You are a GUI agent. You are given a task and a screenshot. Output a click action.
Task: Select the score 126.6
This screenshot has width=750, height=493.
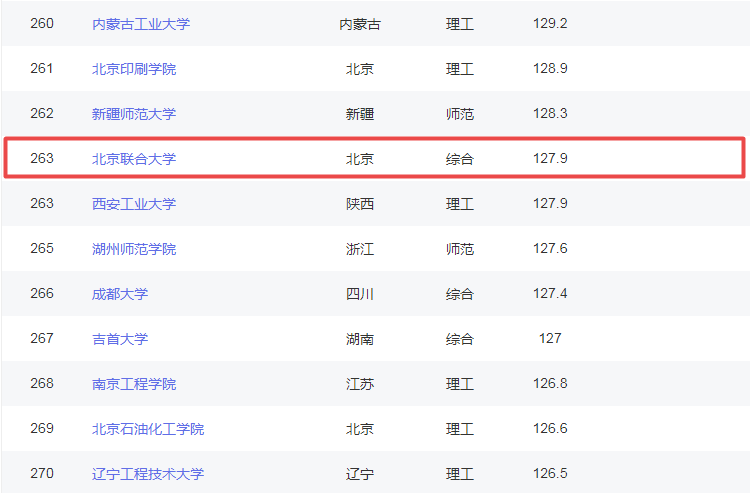point(550,428)
